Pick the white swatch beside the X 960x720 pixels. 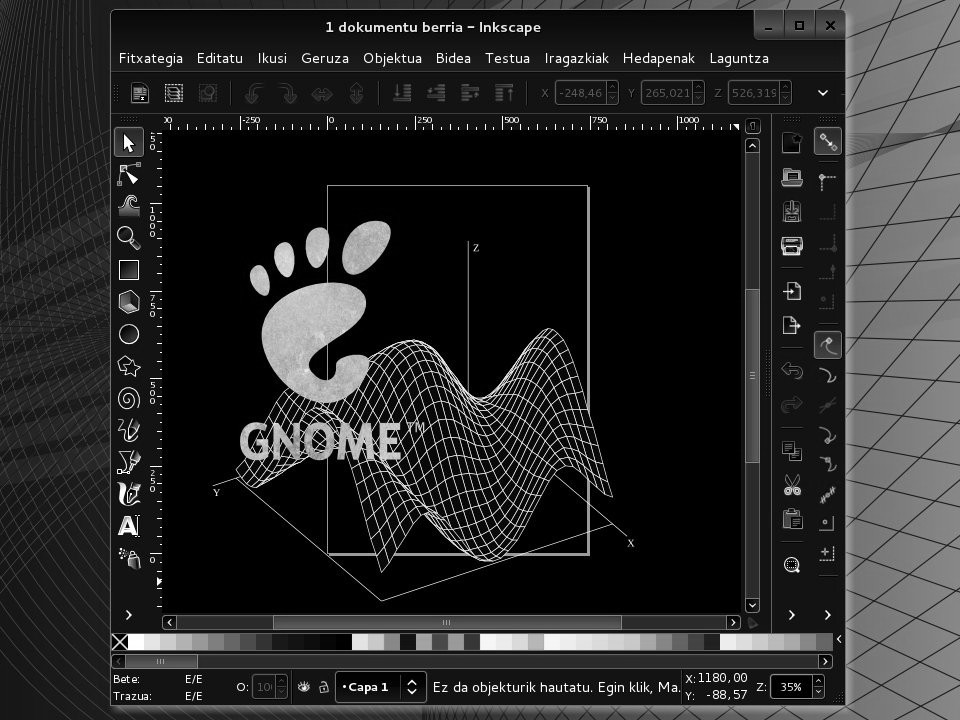point(136,642)
